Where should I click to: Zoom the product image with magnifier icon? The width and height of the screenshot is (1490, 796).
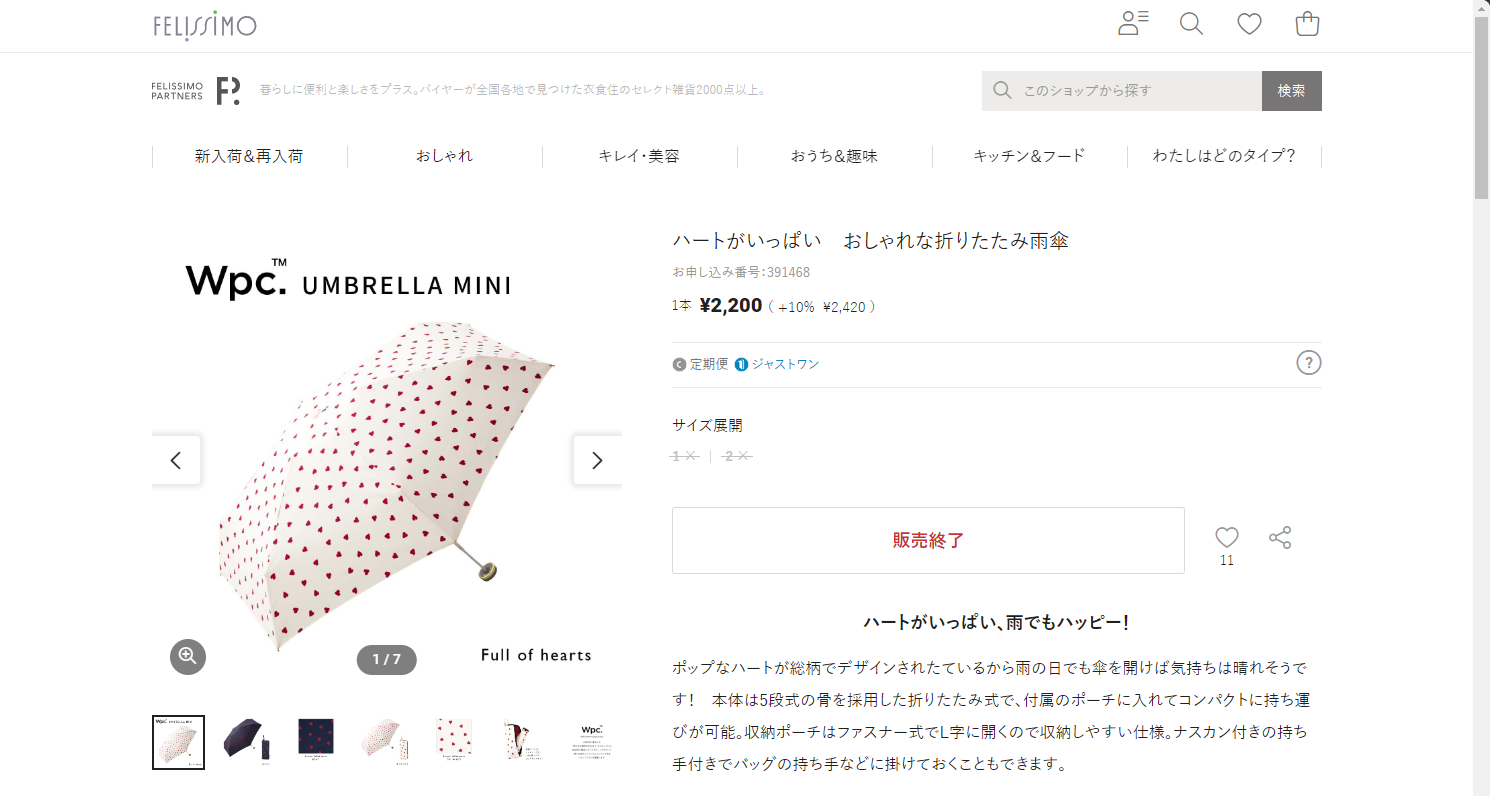coord(187,656)
